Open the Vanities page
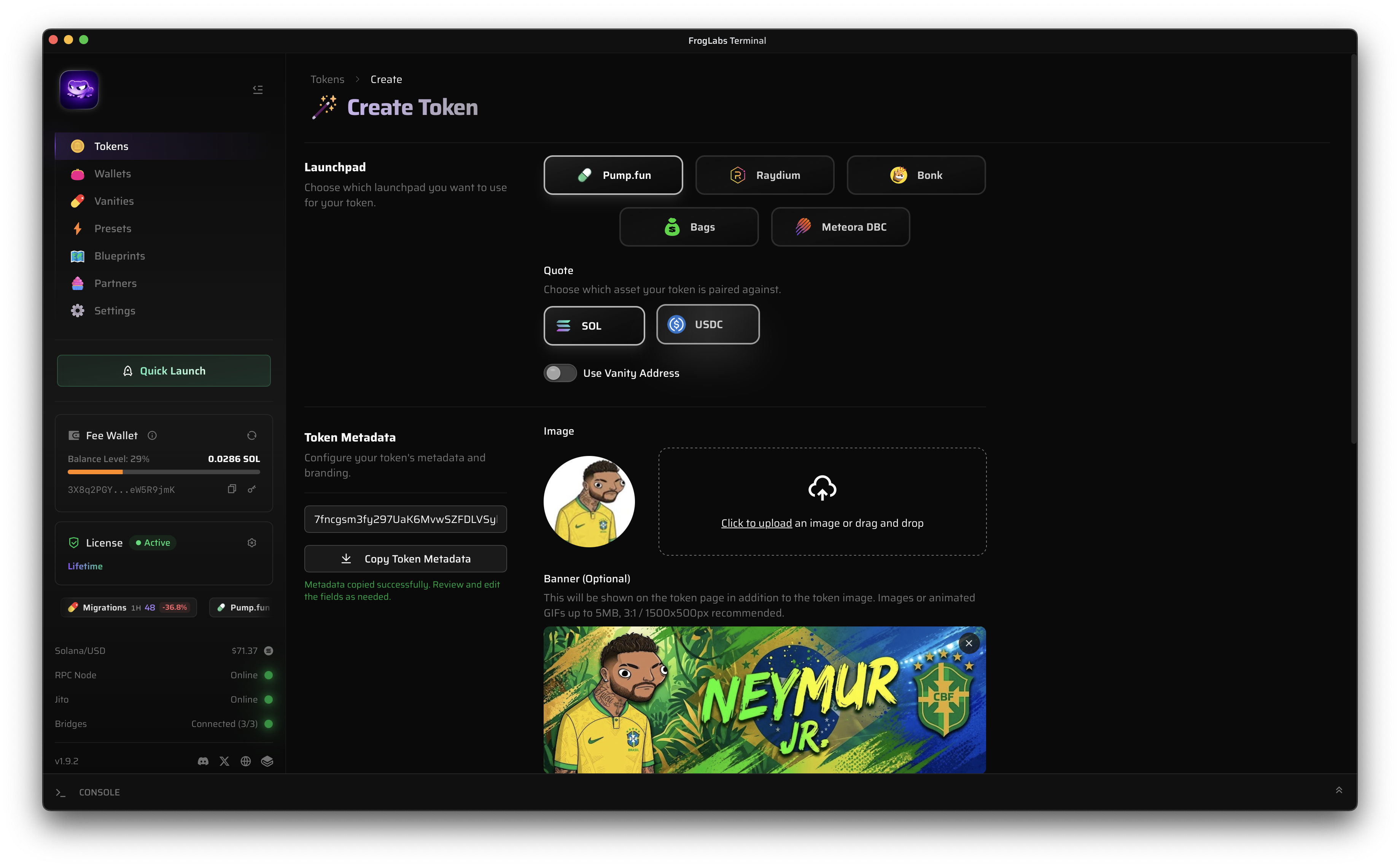 click(x=163, y=201)
